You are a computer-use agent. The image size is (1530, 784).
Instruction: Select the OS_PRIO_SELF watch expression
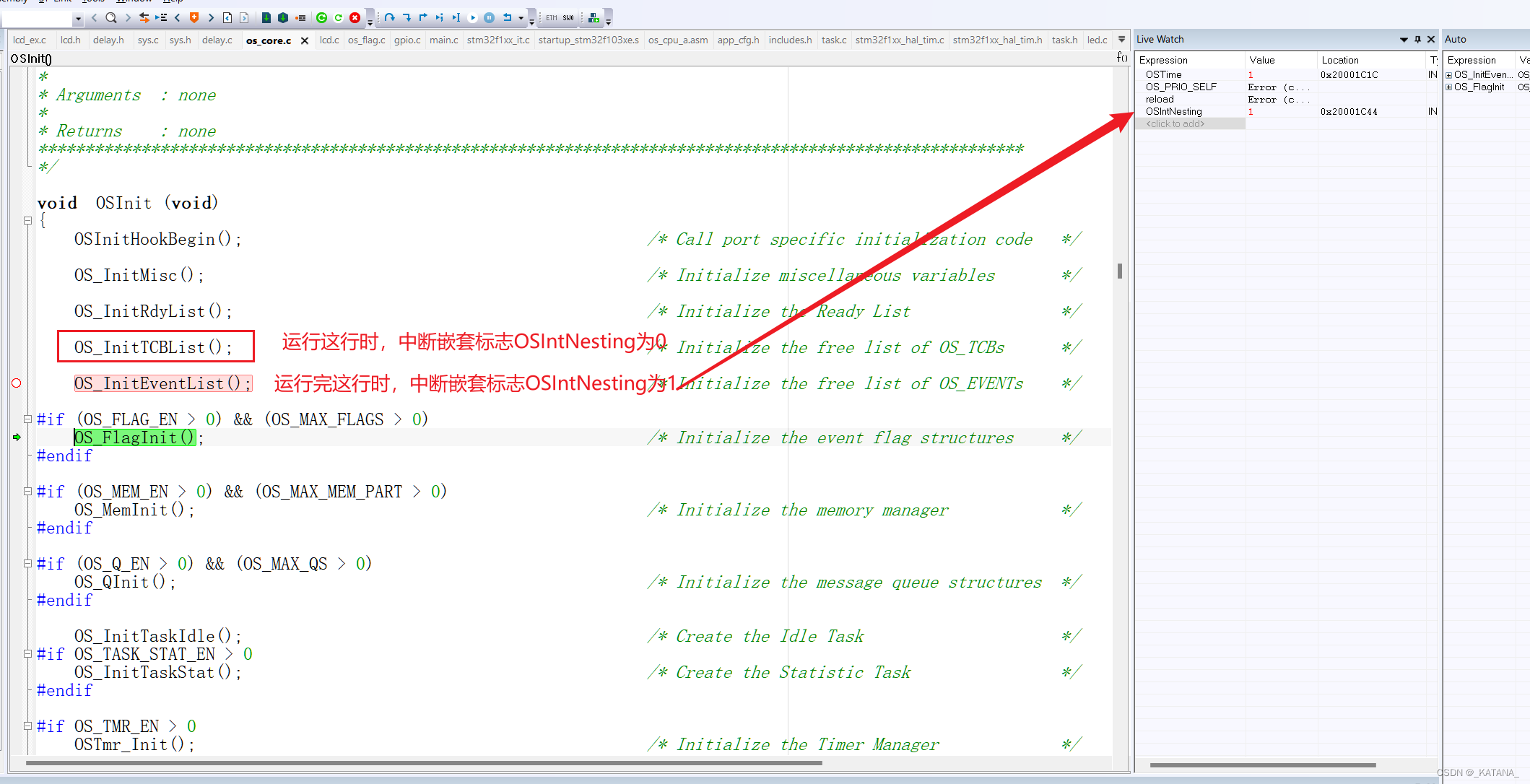pyautogui.click(x=1181, y=87)
